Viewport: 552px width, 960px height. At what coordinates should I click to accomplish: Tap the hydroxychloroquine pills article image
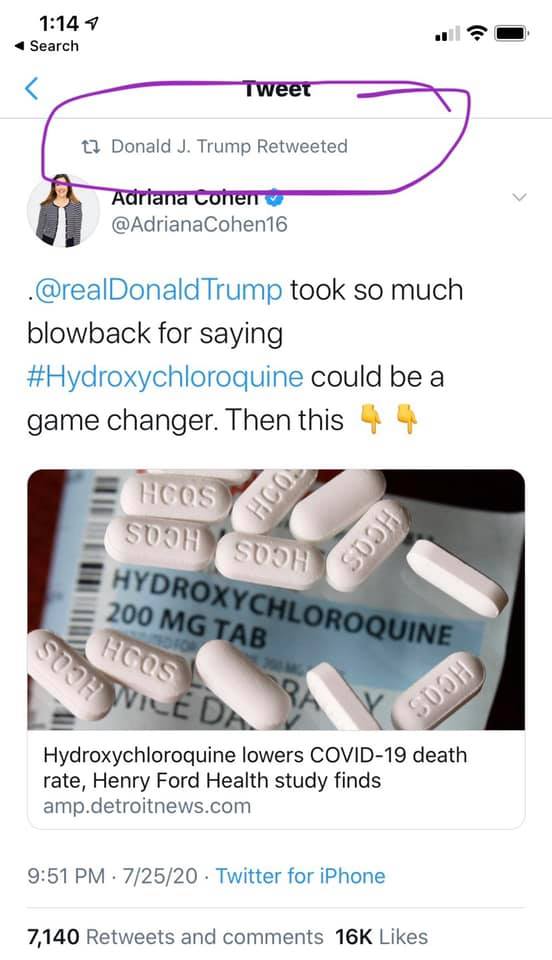coord(276,599)
